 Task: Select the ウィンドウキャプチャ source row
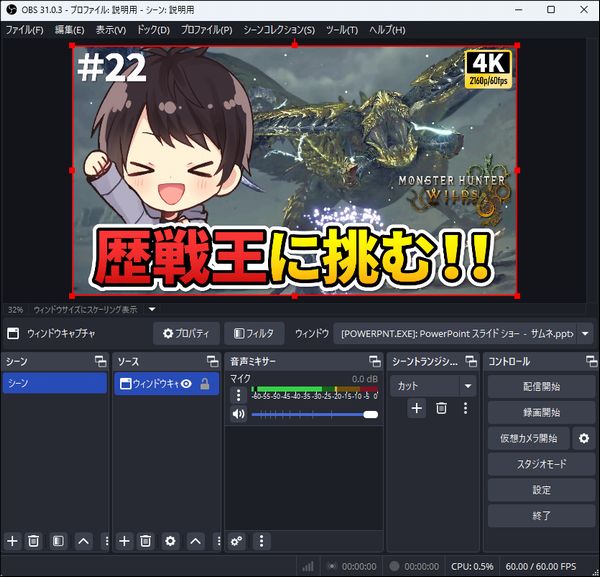pyautogui.click(x=166, y=384)
